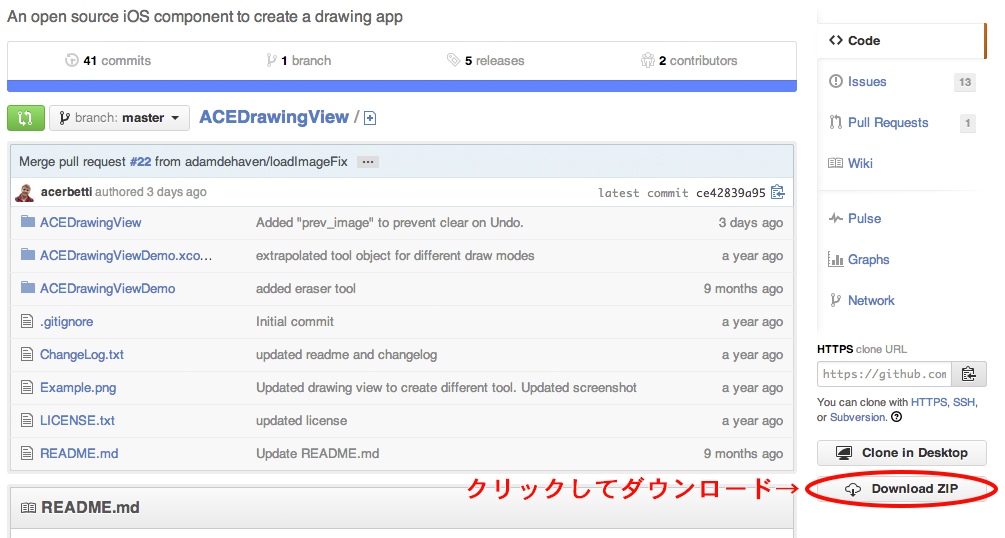Image resolution: width=1005 pixels, height=538 pixels.
Task: Open the ACEDrawingView folder
Action: click(90, 223)
